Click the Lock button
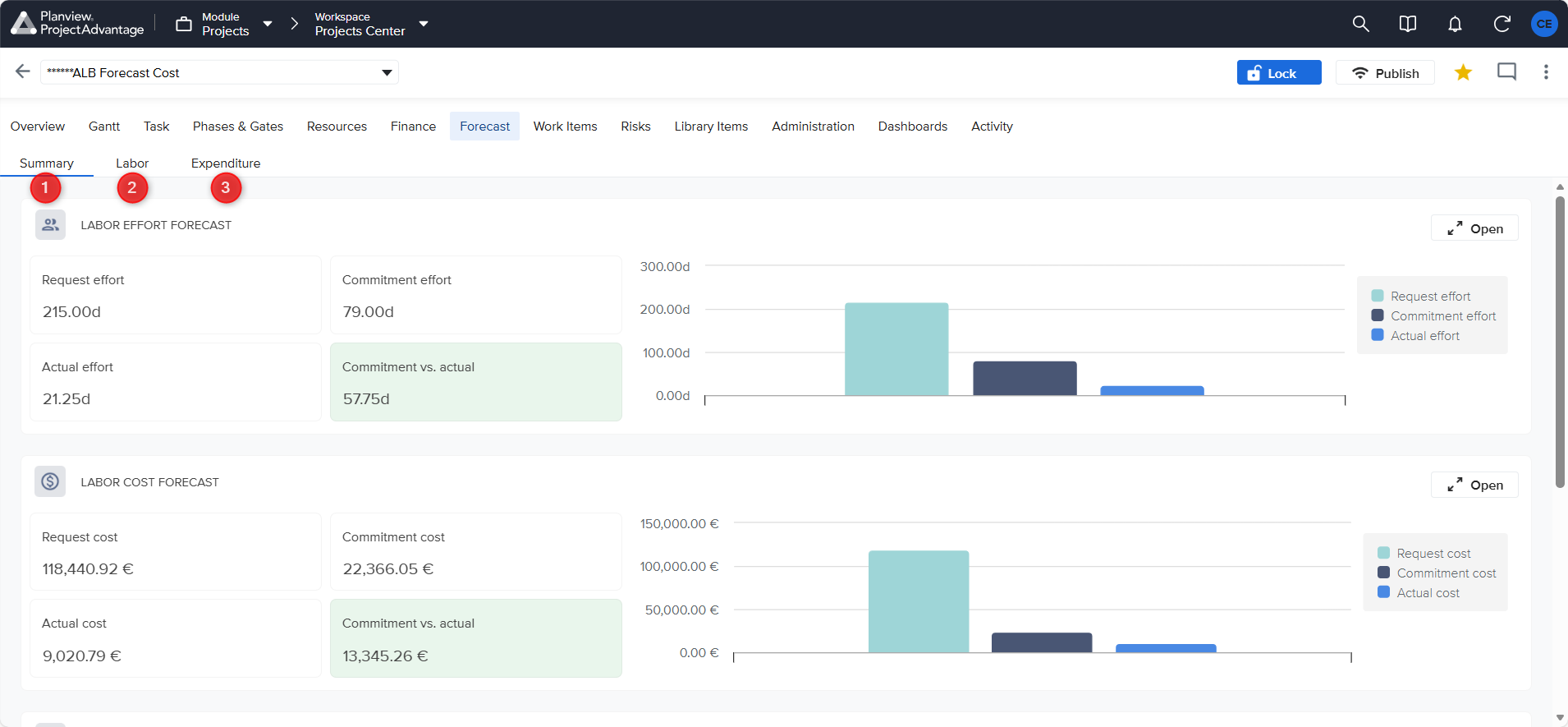 click(x=1278, y=73)
